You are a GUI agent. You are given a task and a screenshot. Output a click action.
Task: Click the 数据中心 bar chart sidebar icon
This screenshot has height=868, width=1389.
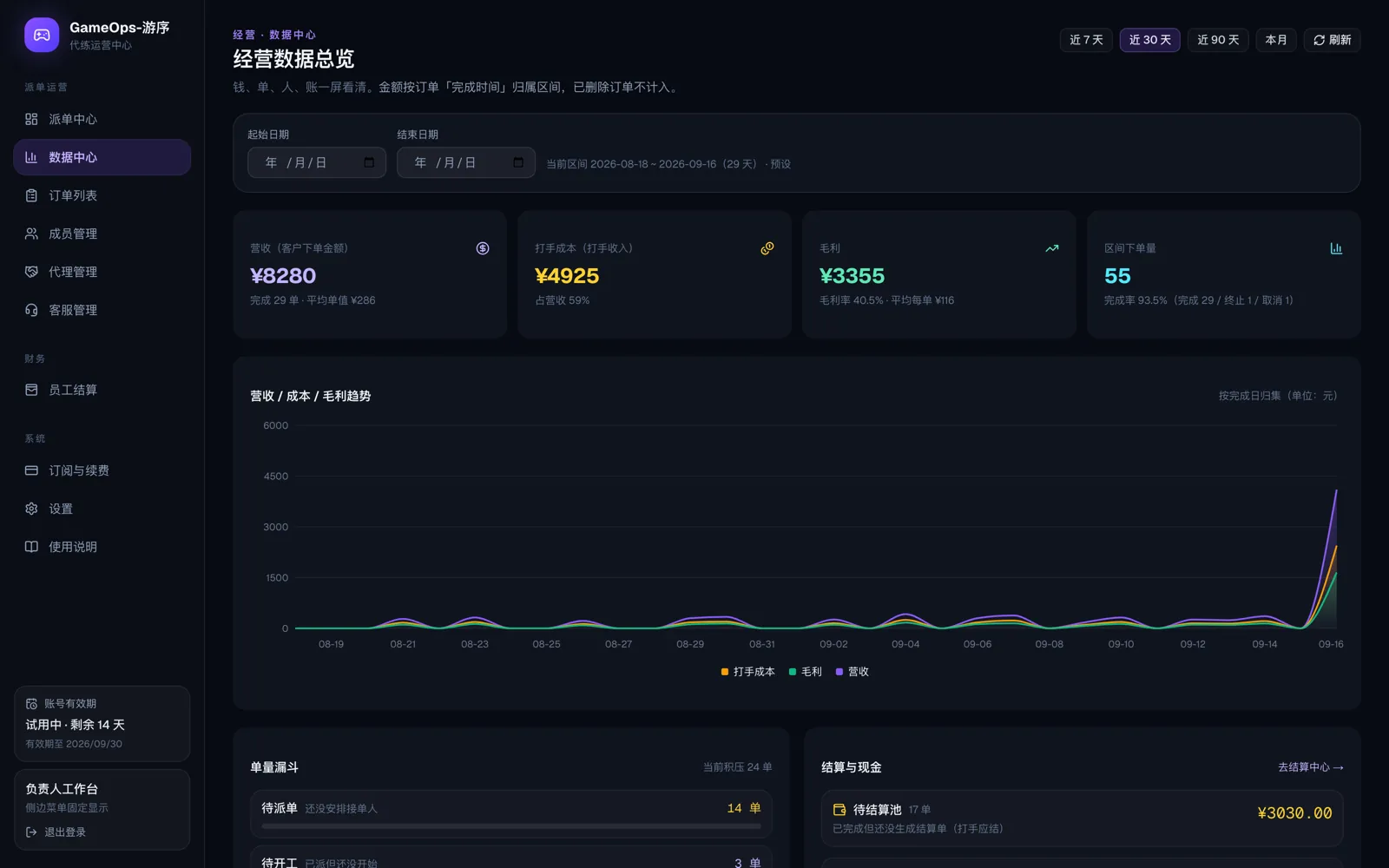[31, 157]
